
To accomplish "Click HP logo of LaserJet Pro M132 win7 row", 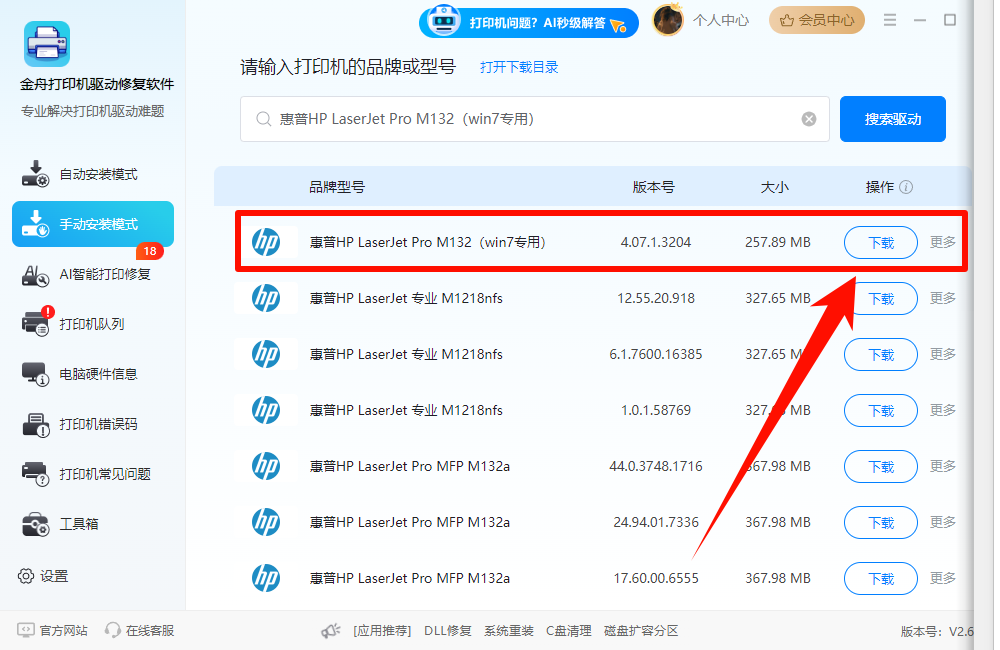I will click(x=266, y=242).
